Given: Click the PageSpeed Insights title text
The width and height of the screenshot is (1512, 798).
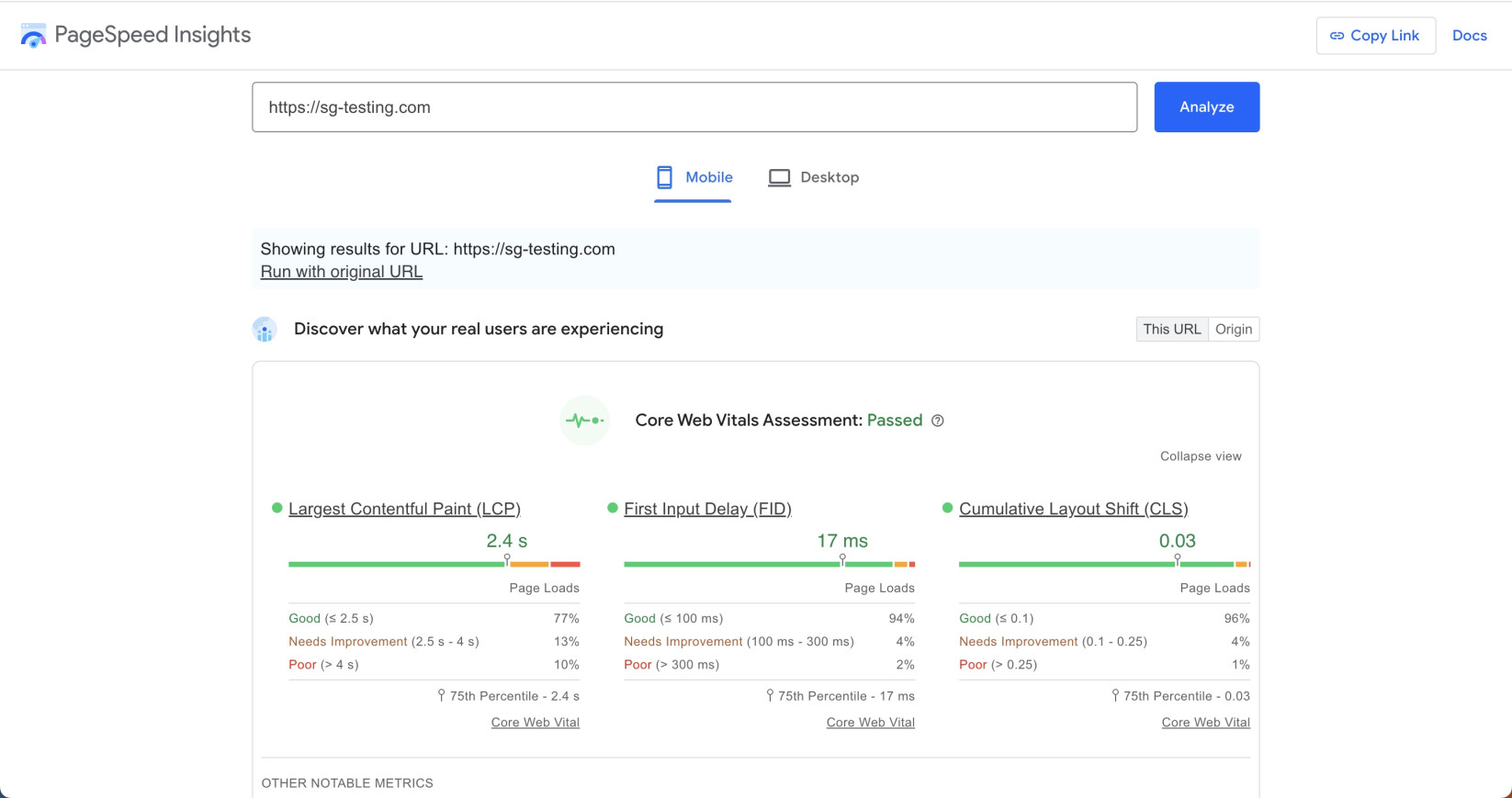Looking at the screenshot, I should coord(152,35).
